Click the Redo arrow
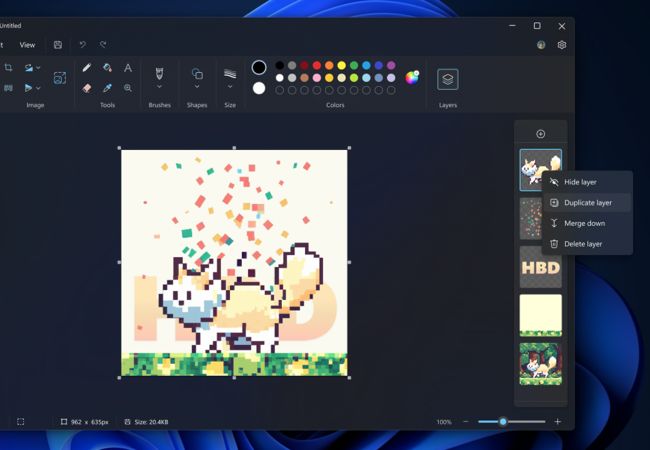The height and width of the screenshot is (450, 650). pyautogui.click(x=103, y=44)
